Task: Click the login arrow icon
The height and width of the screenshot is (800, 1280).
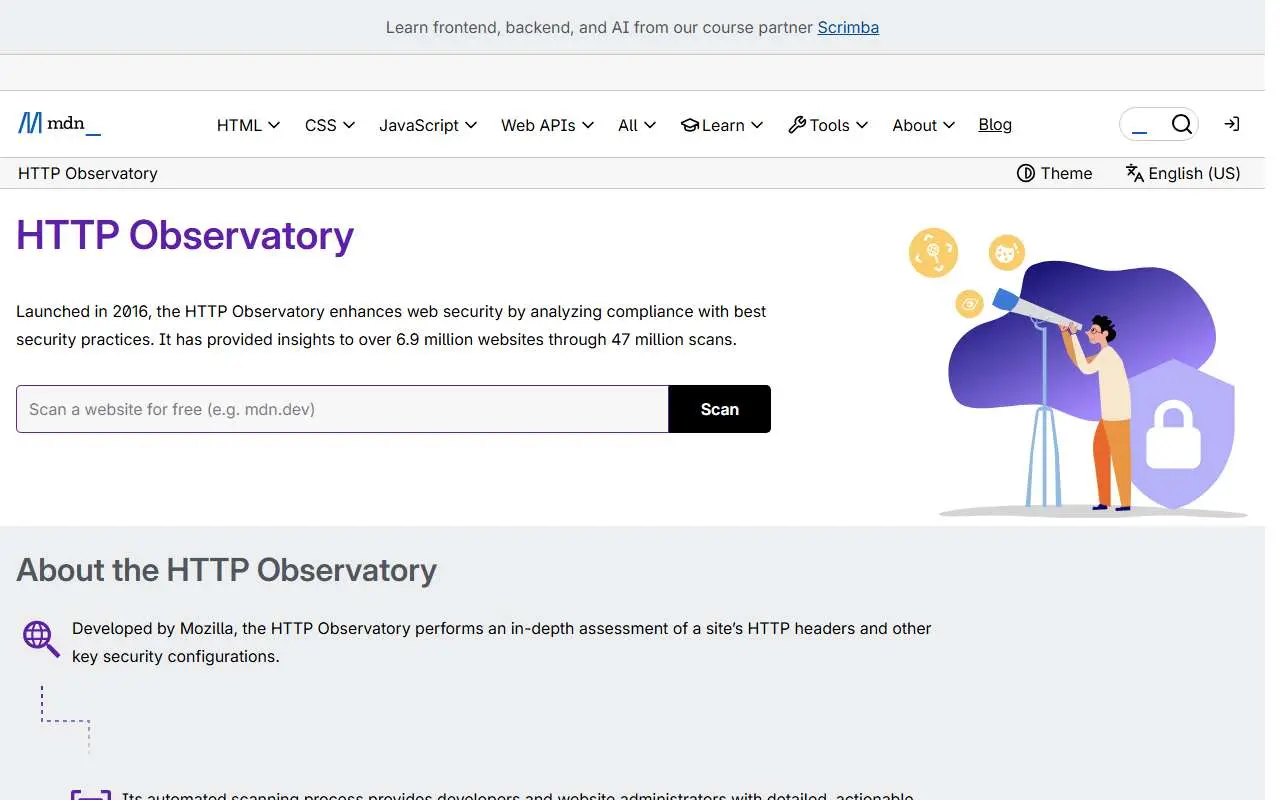Action: [1232, 124]
